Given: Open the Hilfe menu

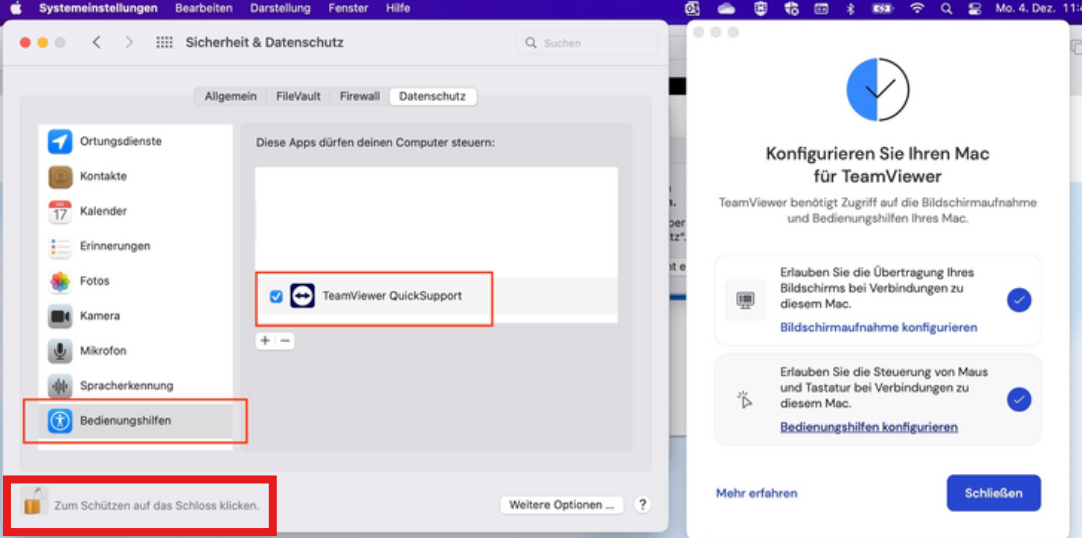Looking at the screenshot, I should point(398,8).
